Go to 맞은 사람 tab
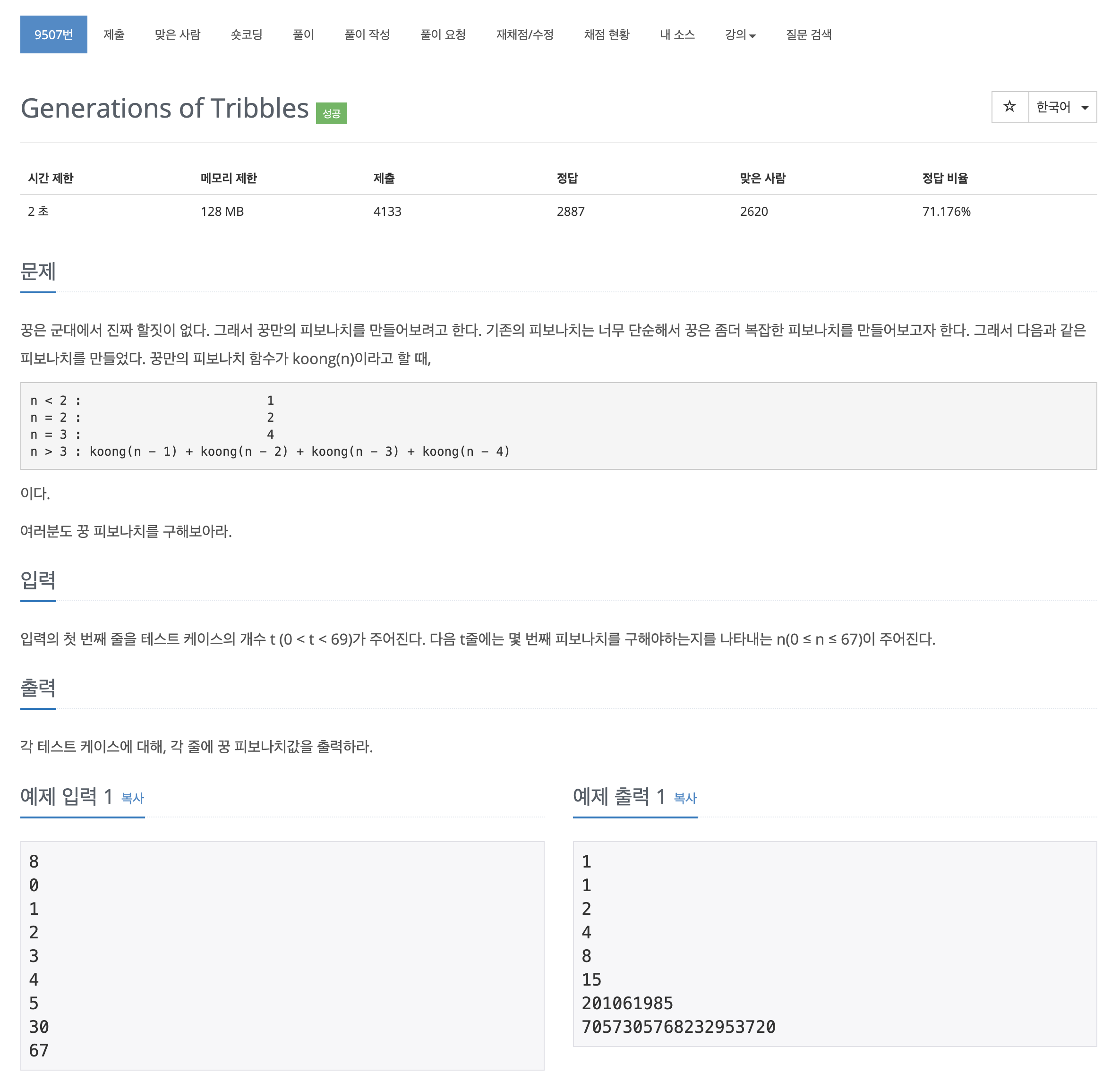Image resolution: width=1120 pixels, height=1081 pixels. pyautogui.click(x=177, y=35)
